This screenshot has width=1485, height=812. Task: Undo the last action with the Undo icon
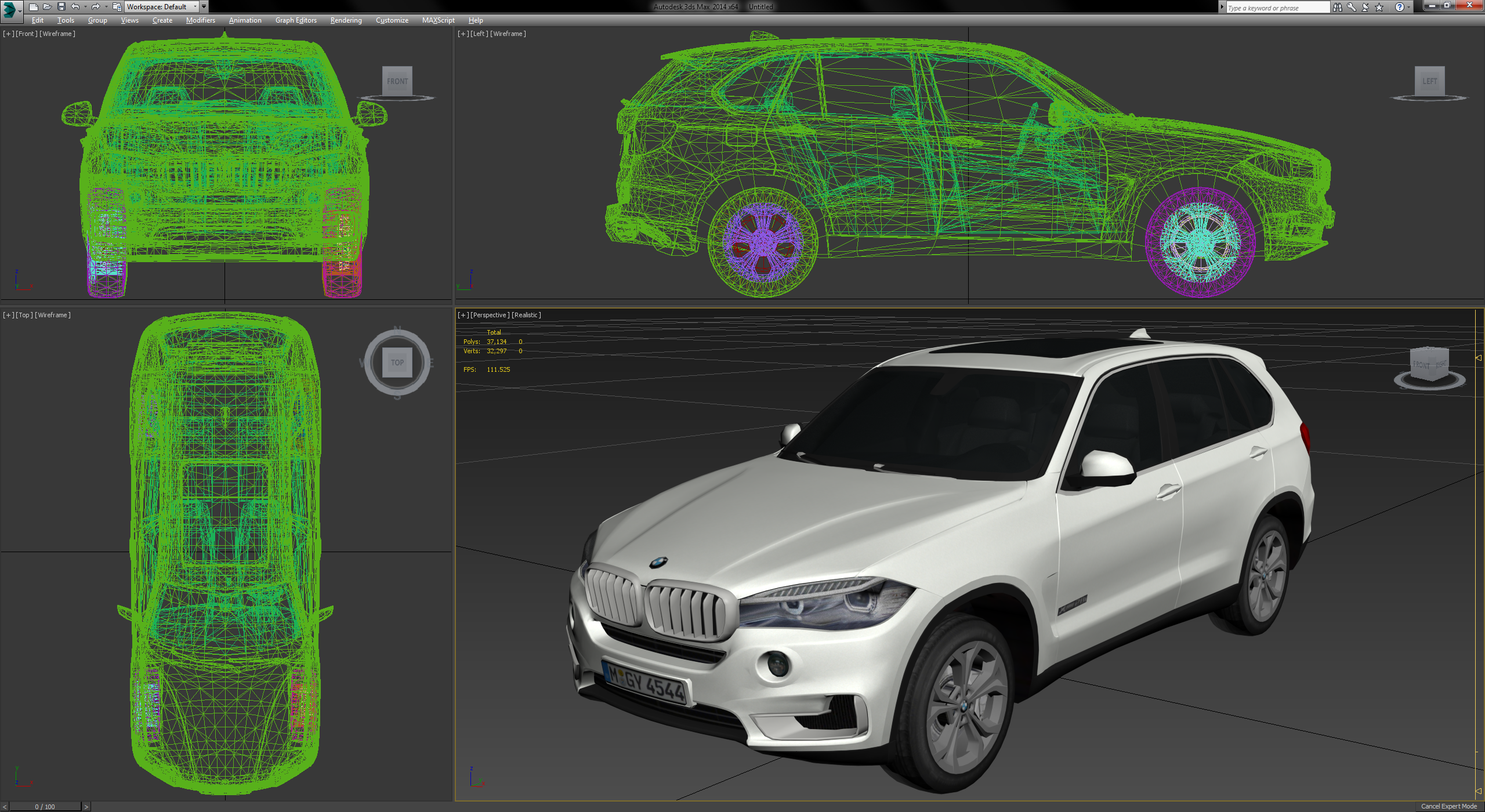tap(75, 6)
